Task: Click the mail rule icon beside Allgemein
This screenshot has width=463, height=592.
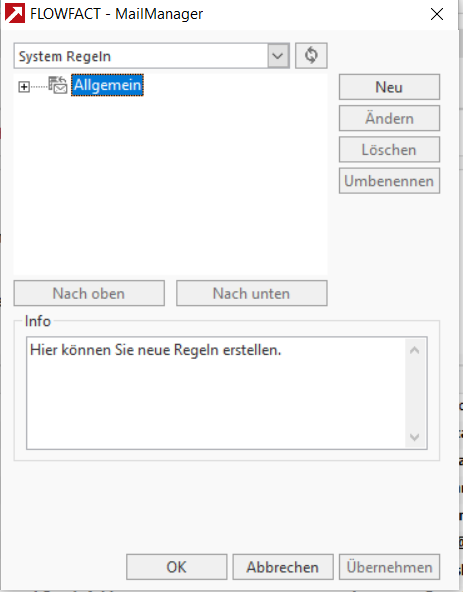Action: coord(58,85)
